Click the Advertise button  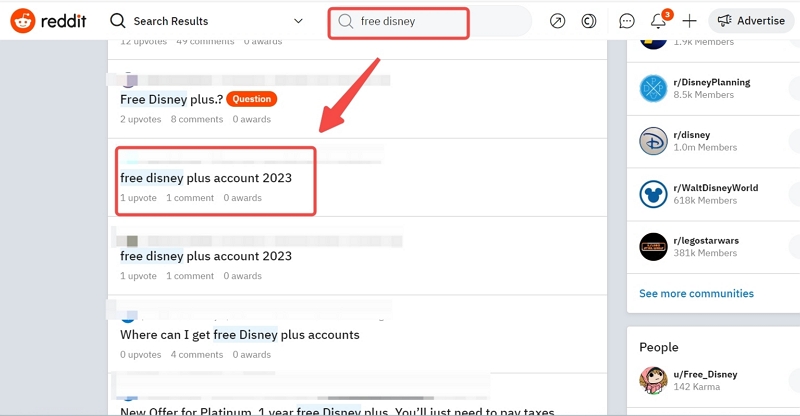click(752, 21)
